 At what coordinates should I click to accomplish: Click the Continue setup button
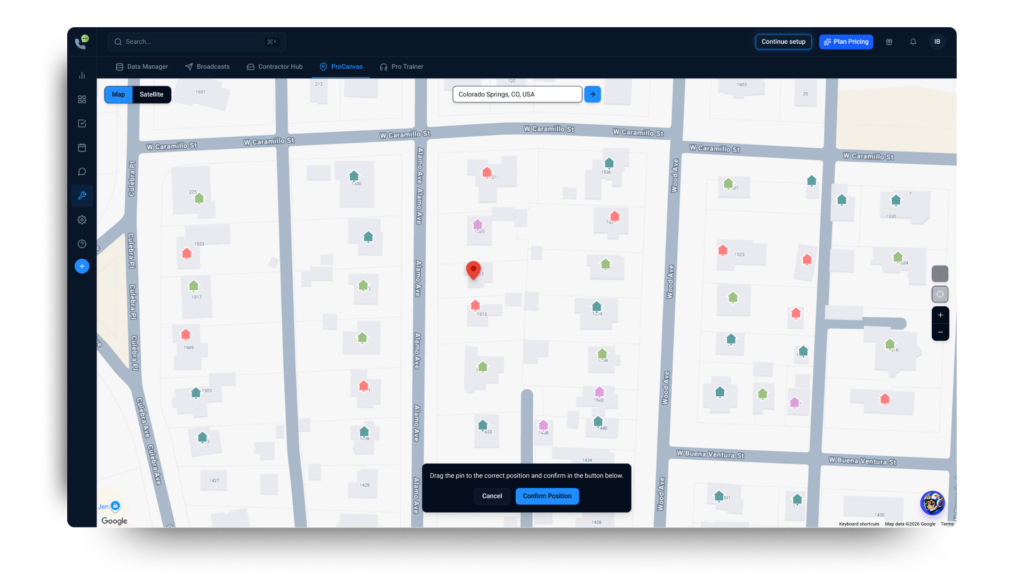click(x=783, y=42)
